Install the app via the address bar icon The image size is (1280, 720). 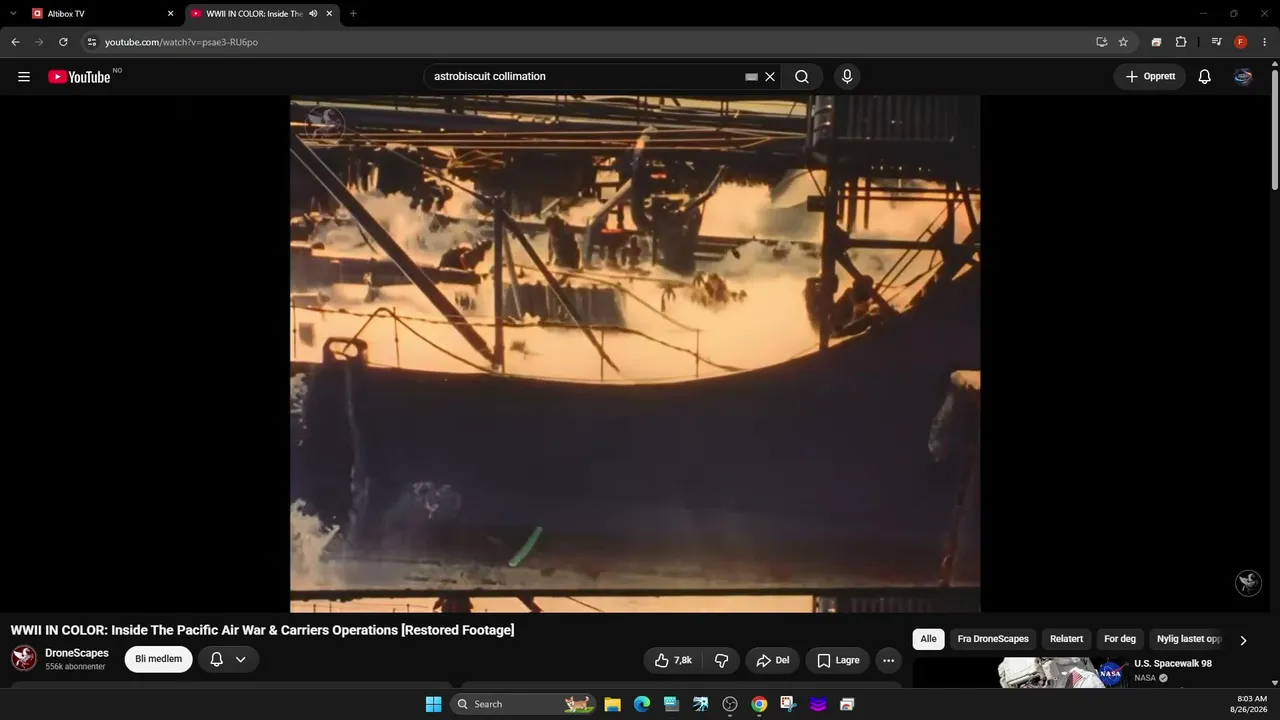pyautogui.click(x=1101, y=42)
